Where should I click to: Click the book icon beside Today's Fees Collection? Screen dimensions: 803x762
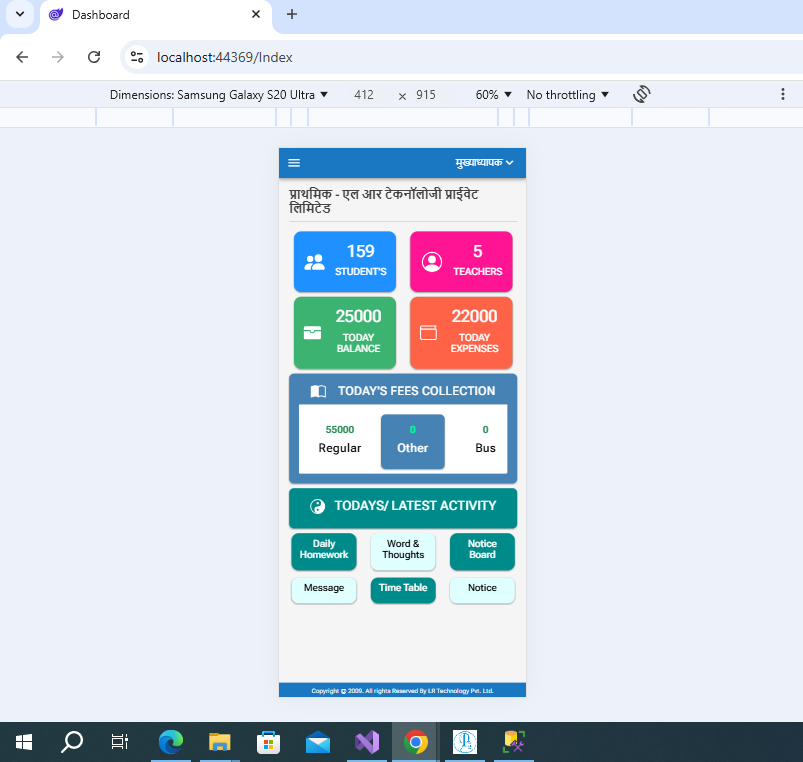pos(318,391)
